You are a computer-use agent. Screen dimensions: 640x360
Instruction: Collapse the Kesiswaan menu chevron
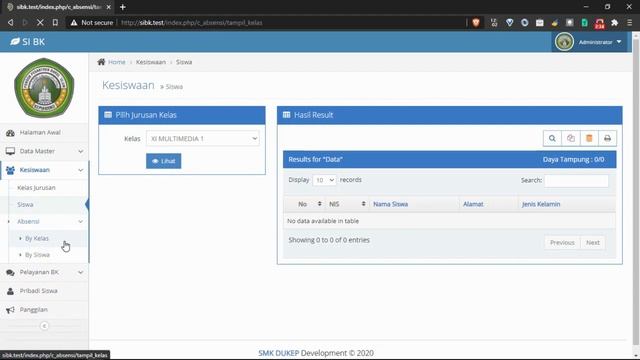tap(80, 170)
